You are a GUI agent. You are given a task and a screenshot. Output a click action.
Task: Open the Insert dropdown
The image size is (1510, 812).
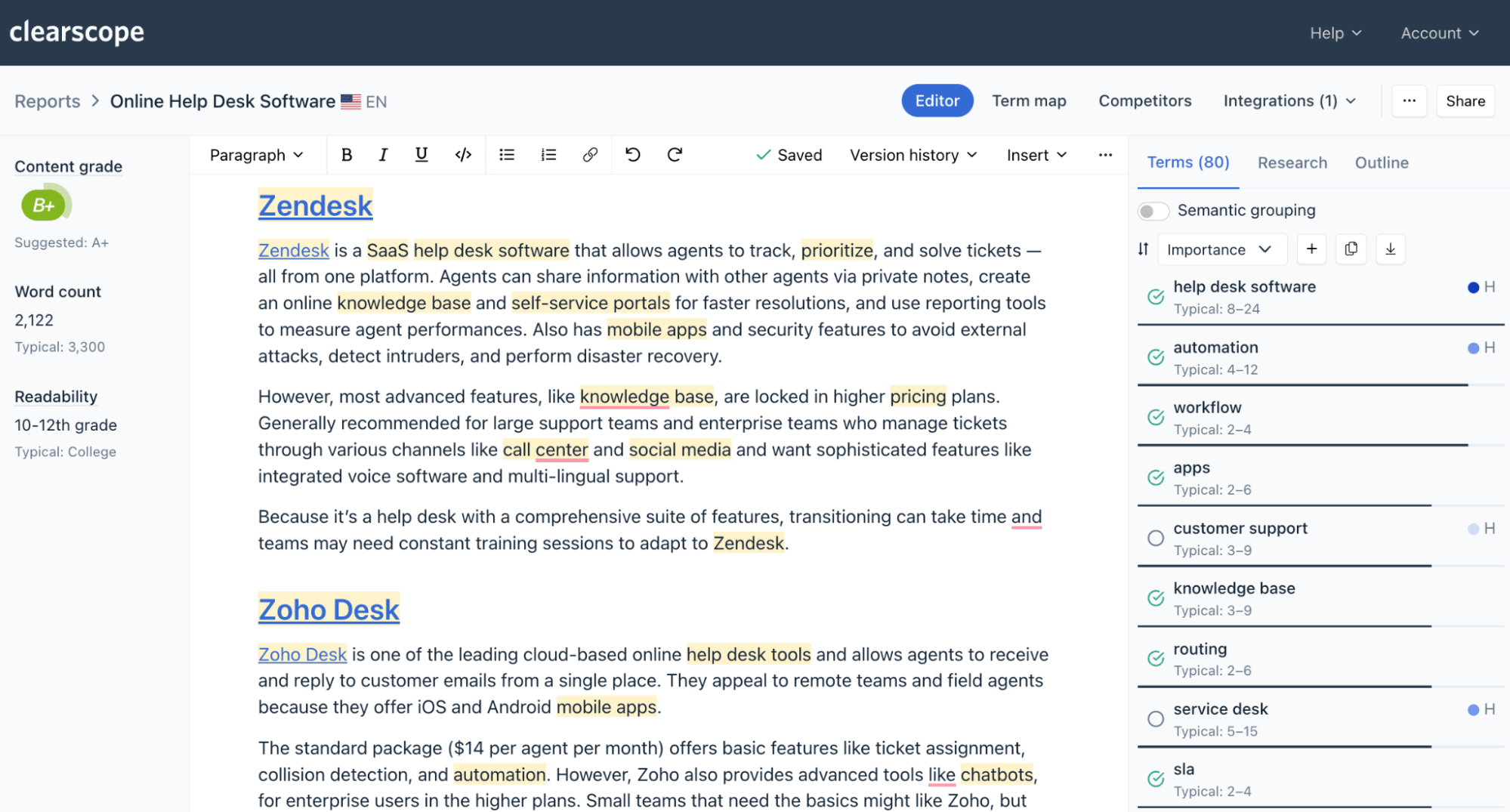tap(1036, 155)
